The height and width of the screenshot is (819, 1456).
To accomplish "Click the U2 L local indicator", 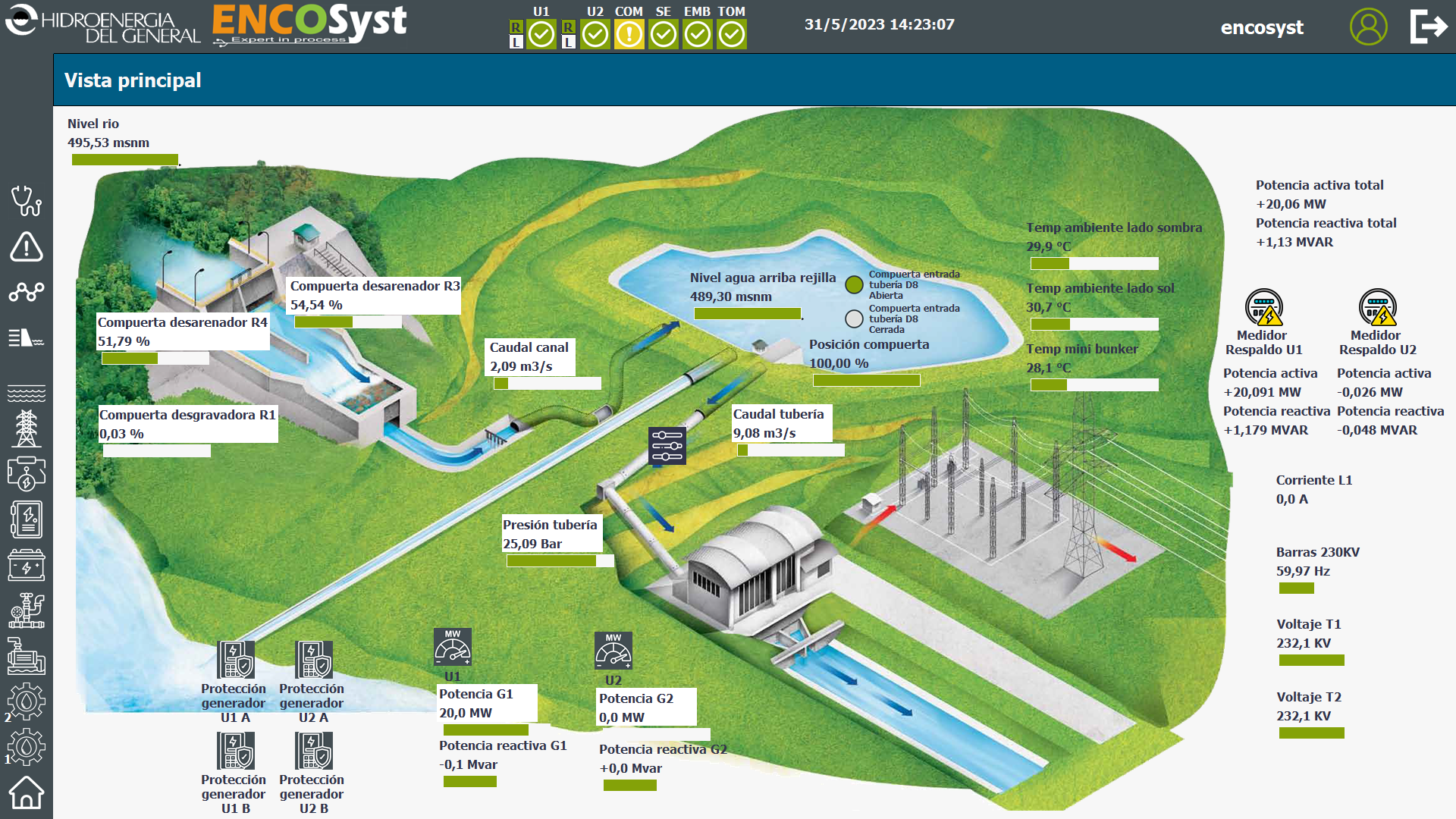I will pos(568,42).
